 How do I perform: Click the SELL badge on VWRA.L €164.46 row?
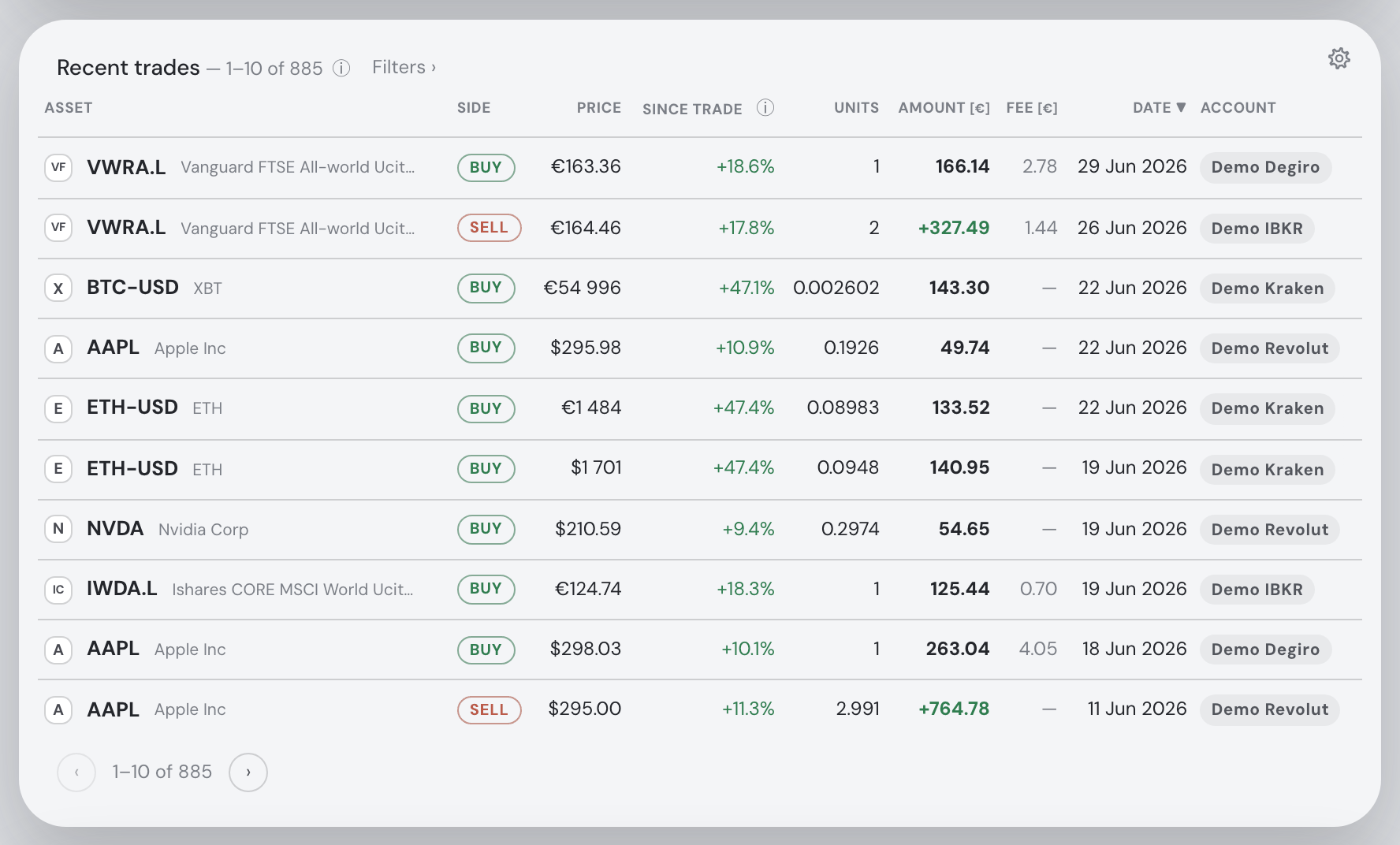tap(489, 228)
